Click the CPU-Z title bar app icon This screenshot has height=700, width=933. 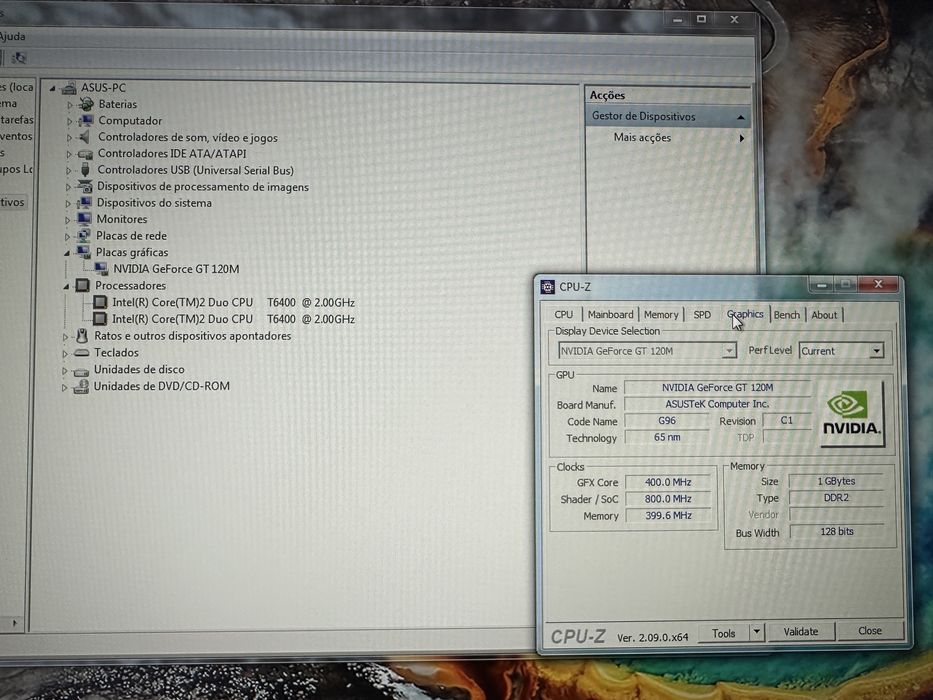pos(547,287)
